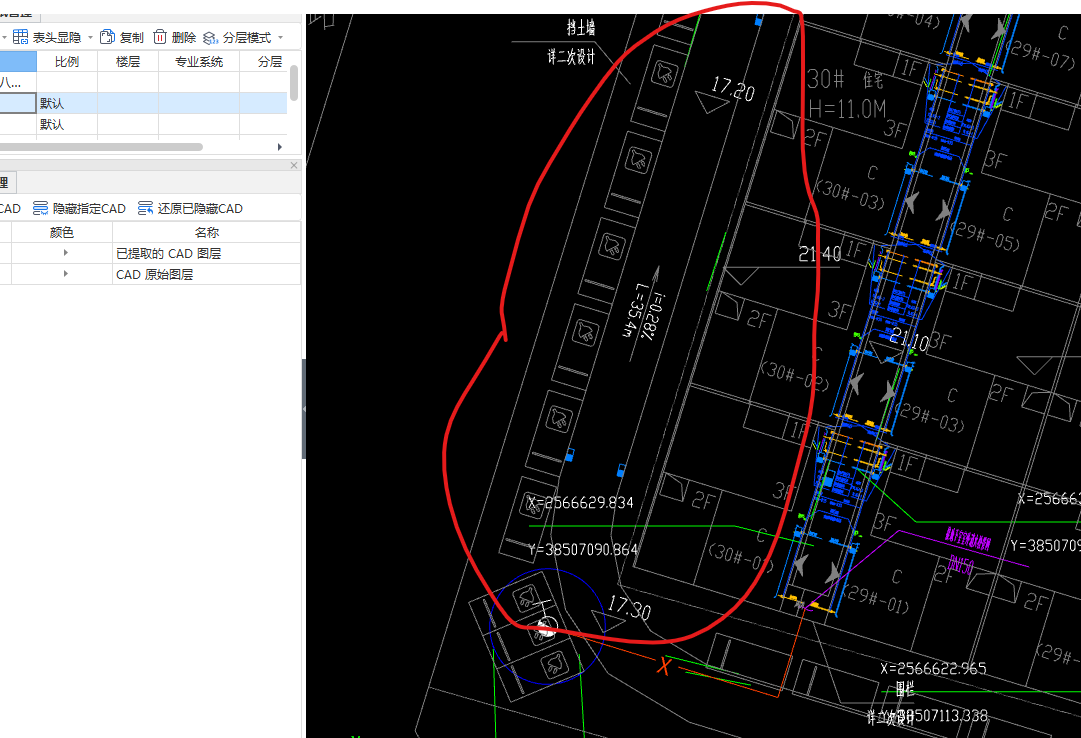Click the red X origin marker

pyautogui.click(x=664, y=666)
